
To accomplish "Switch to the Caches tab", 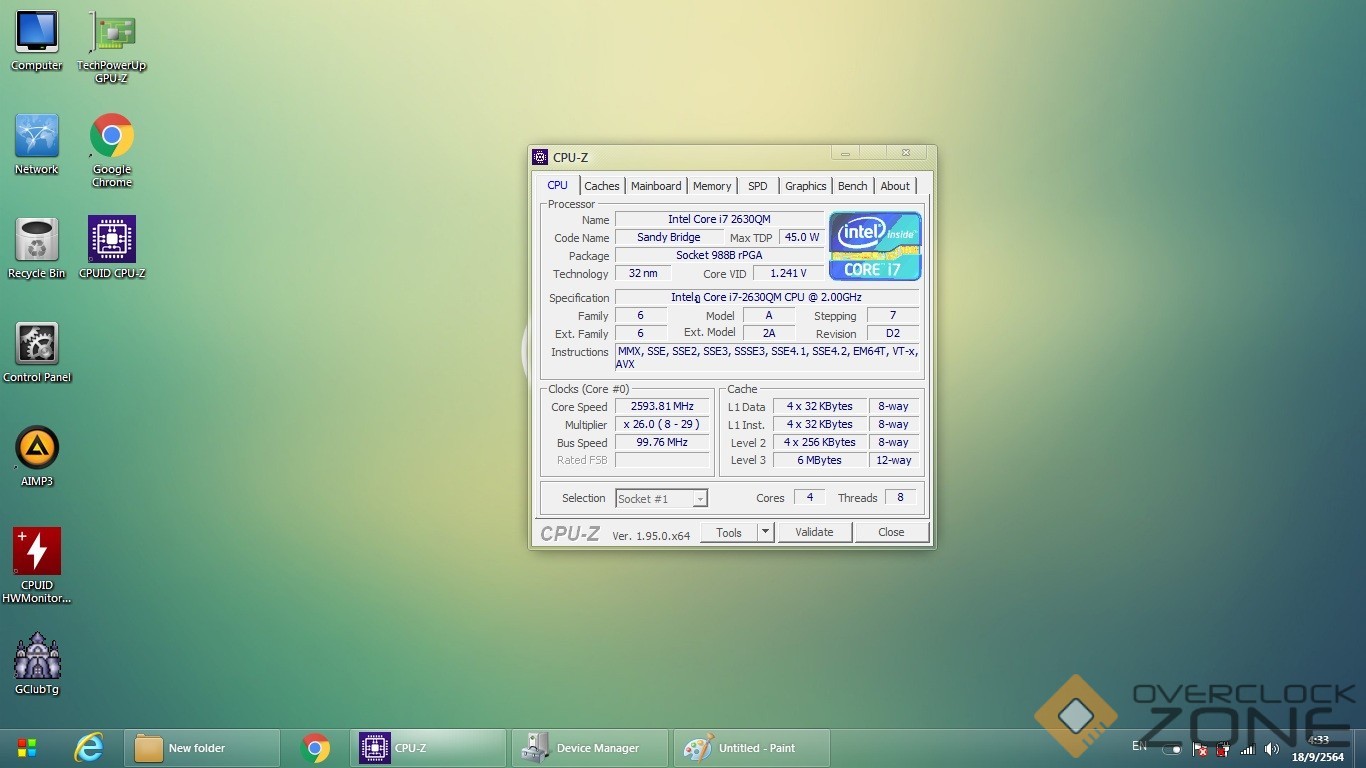I will [602, 186].
